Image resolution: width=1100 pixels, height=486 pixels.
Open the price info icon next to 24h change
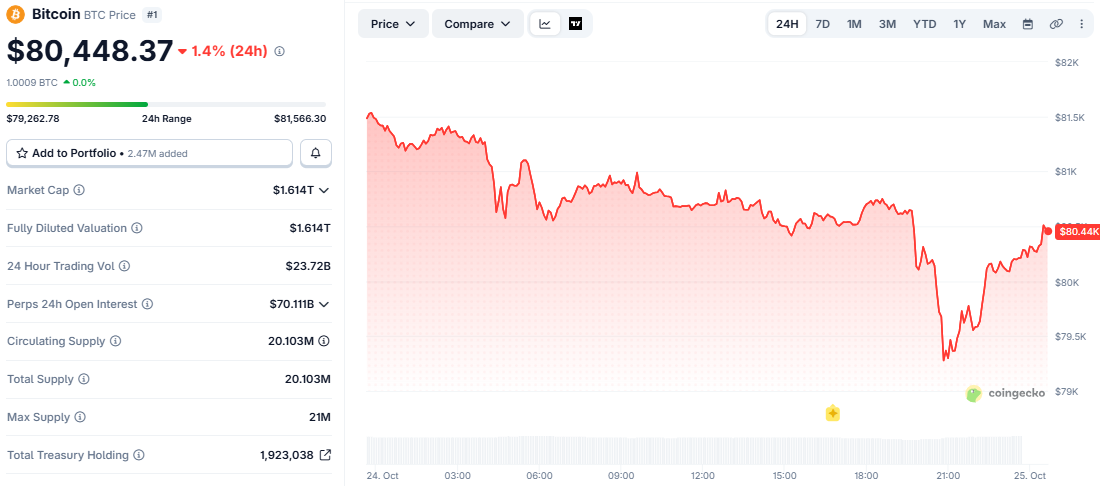(x=279, y=51)
